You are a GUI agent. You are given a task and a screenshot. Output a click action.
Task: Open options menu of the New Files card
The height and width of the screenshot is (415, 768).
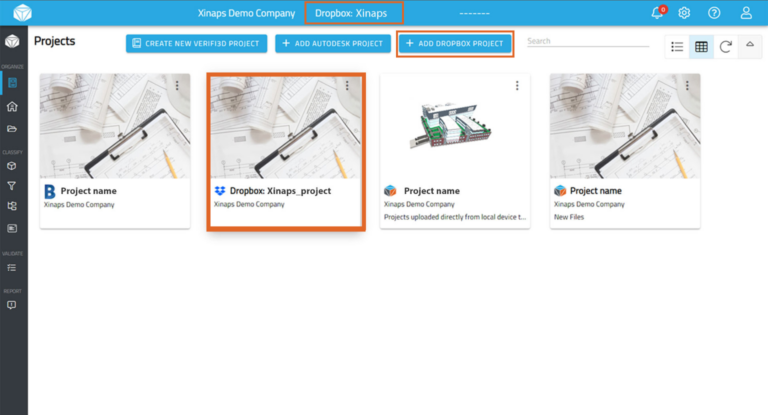pyautogui.click(x=687, y=86)
